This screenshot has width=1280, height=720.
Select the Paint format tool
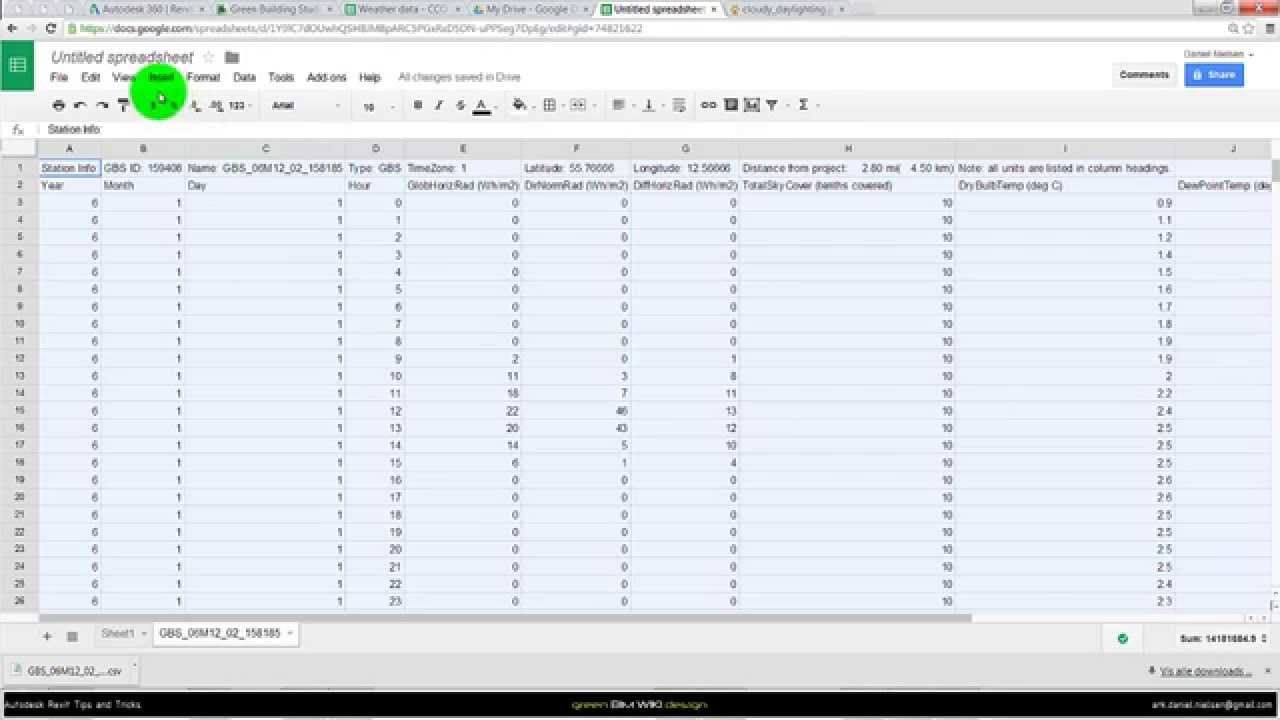coord(124,105)
